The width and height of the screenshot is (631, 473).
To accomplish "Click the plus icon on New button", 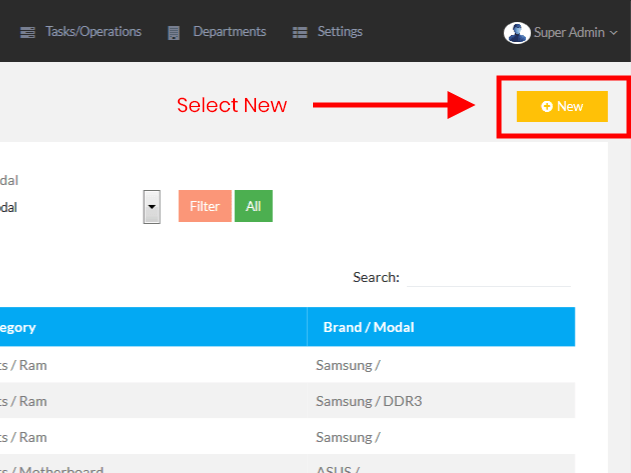I will pyautogui.click(x=547, y=106).
